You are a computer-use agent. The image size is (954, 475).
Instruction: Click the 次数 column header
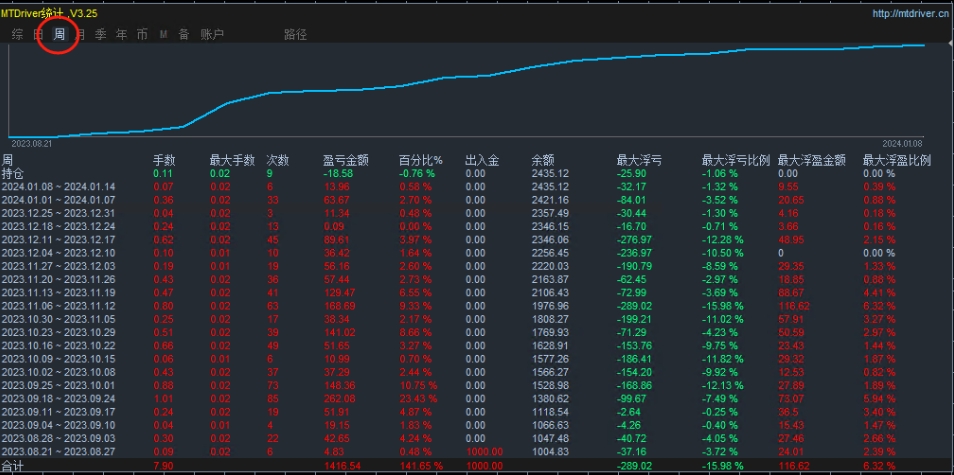point(277,161)
